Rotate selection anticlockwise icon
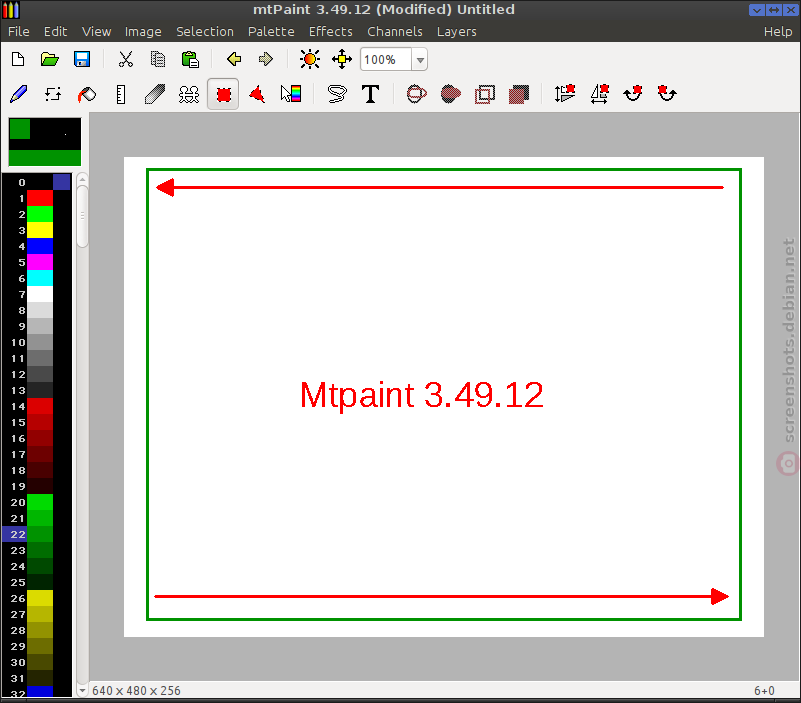The image size is (801, 703). tap(667, 93)
